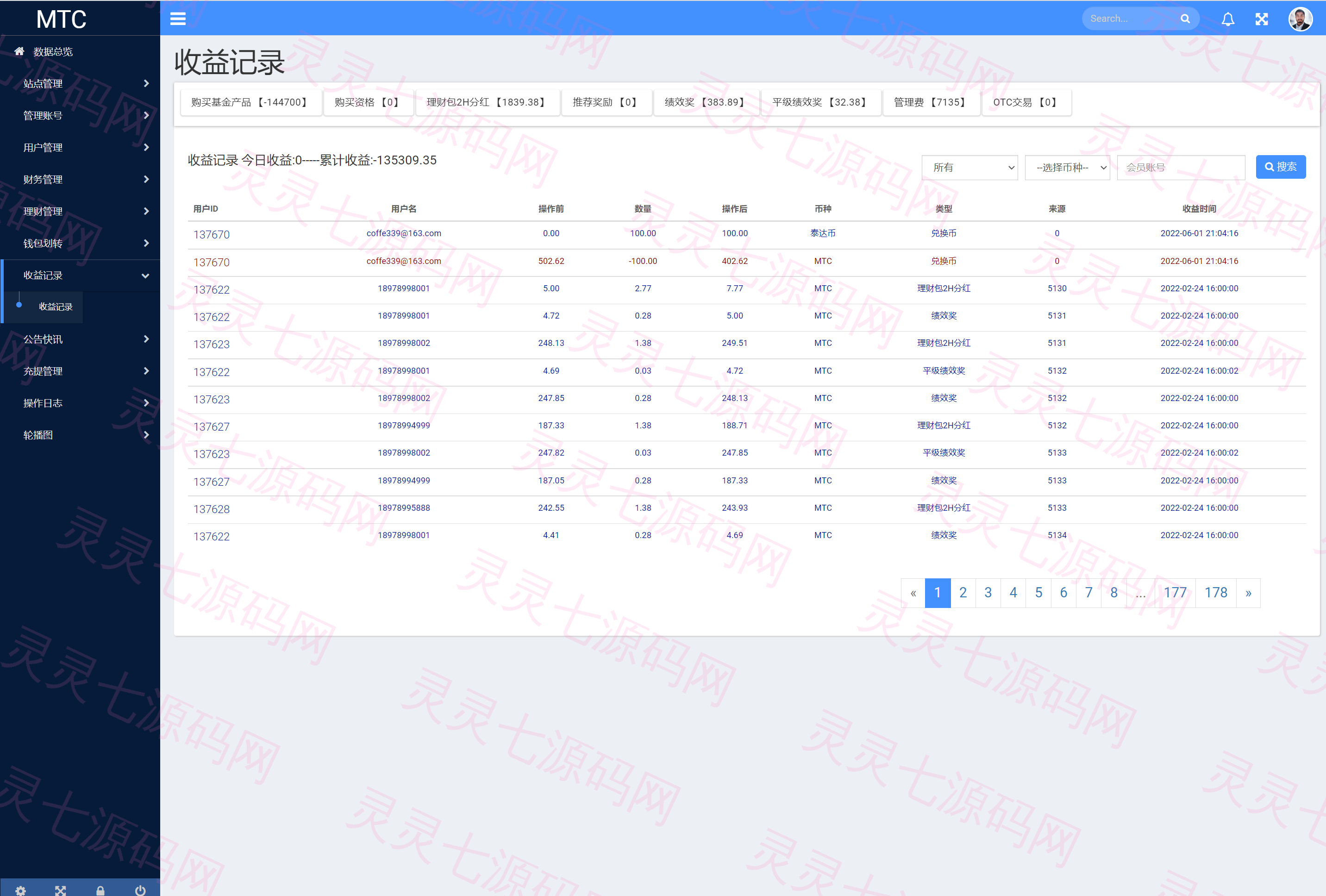Viewport: 1326px width, 896px height.
Task: Open the 数据总览 home dashboard
Action: pyautogui.click(x=80, y=51)
